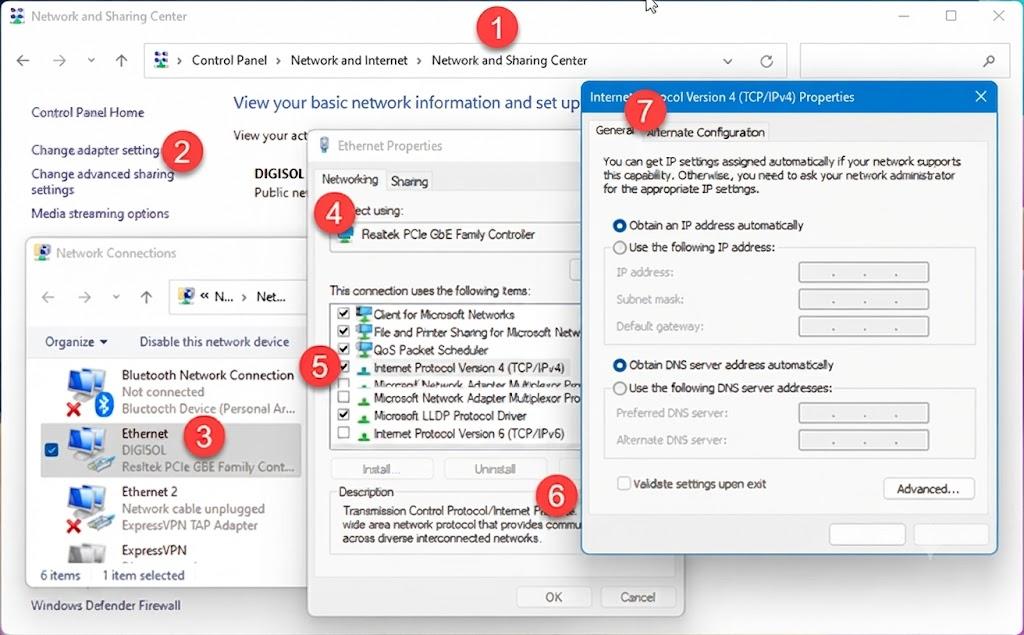Switch to Sharing tab in Ethernet Properties
This screenshot has height=635, width=1024.
(x=409, y=182)
